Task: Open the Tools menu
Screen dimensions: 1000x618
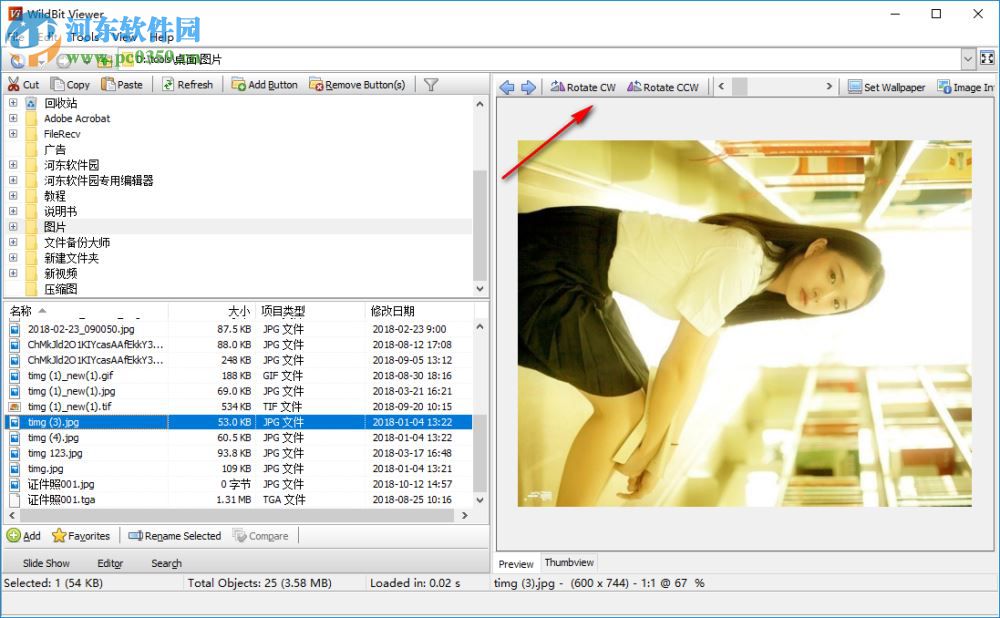Action: pos(84,36)
